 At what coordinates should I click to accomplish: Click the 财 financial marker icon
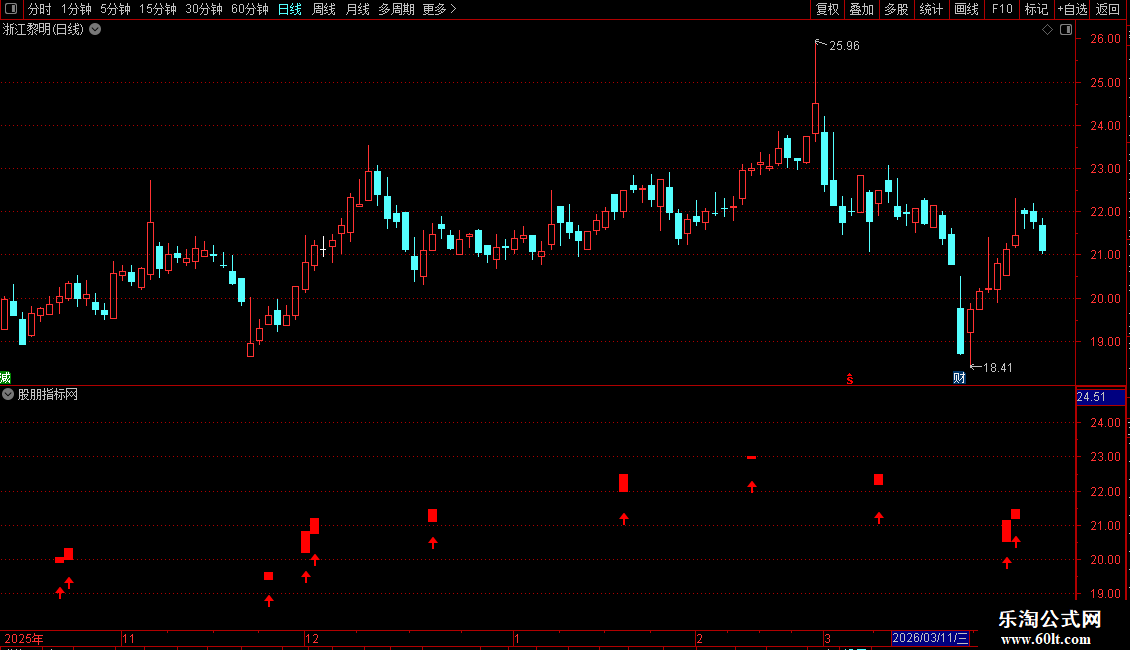click(x=959, y=378)
